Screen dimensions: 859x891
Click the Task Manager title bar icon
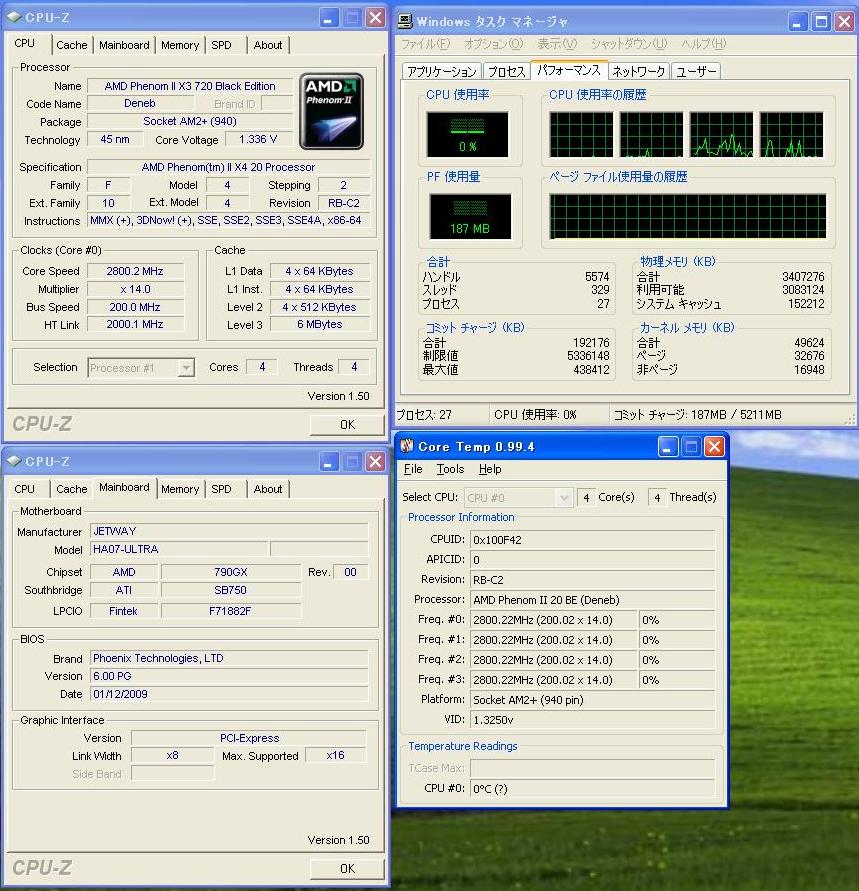tap(405, 22)
